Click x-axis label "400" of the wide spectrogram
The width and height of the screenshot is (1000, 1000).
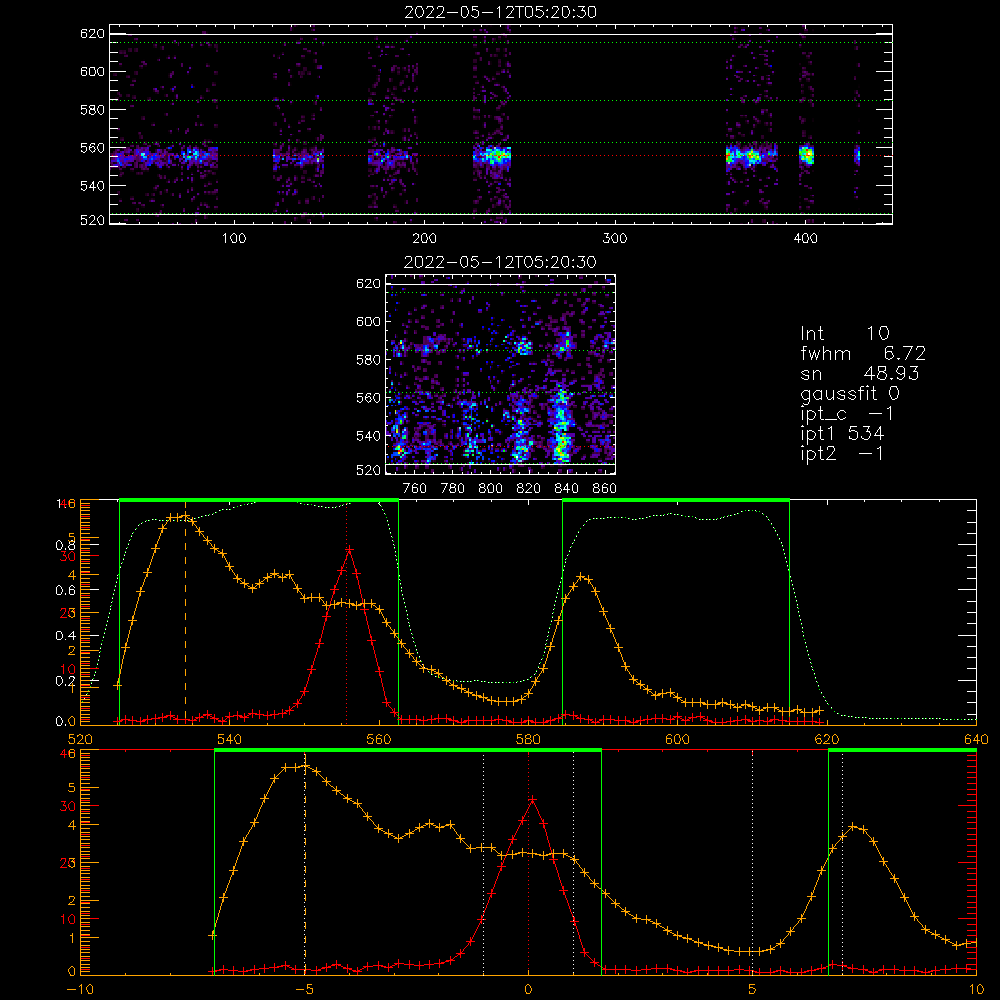click(805, 239)
